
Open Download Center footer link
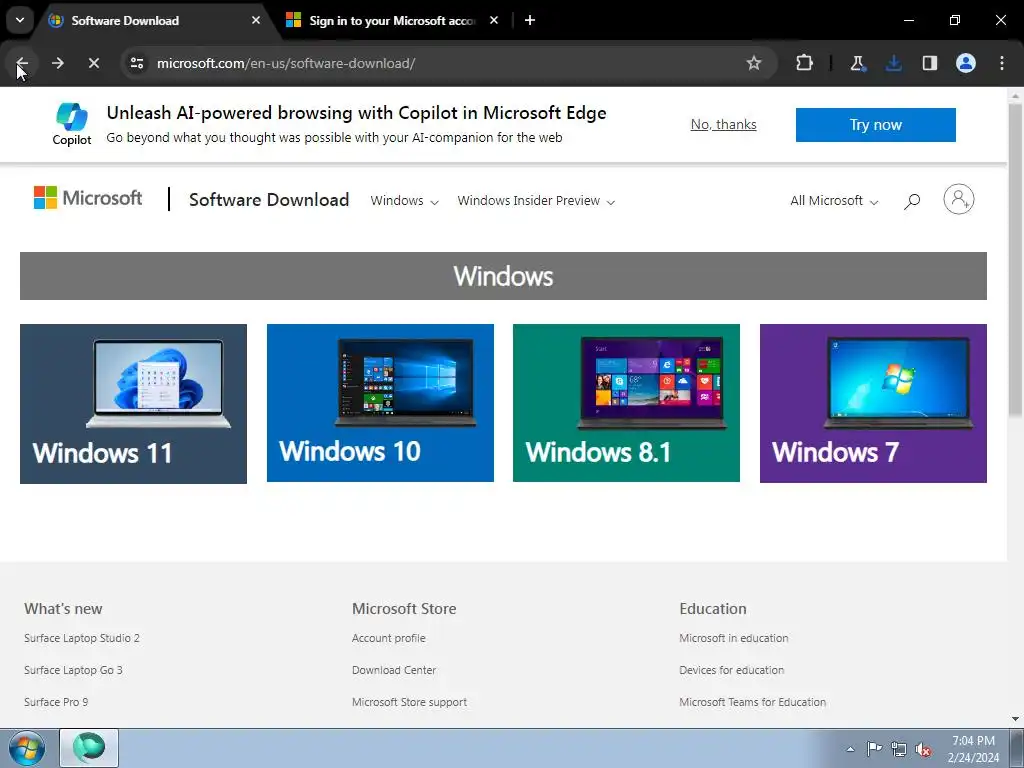pyautogui.click(x=394, y=670)
